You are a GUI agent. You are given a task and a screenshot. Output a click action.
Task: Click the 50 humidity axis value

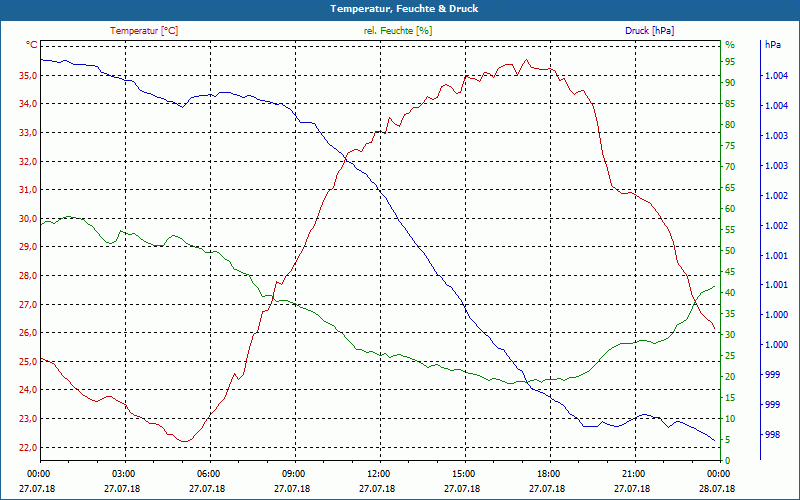point(730,251)
